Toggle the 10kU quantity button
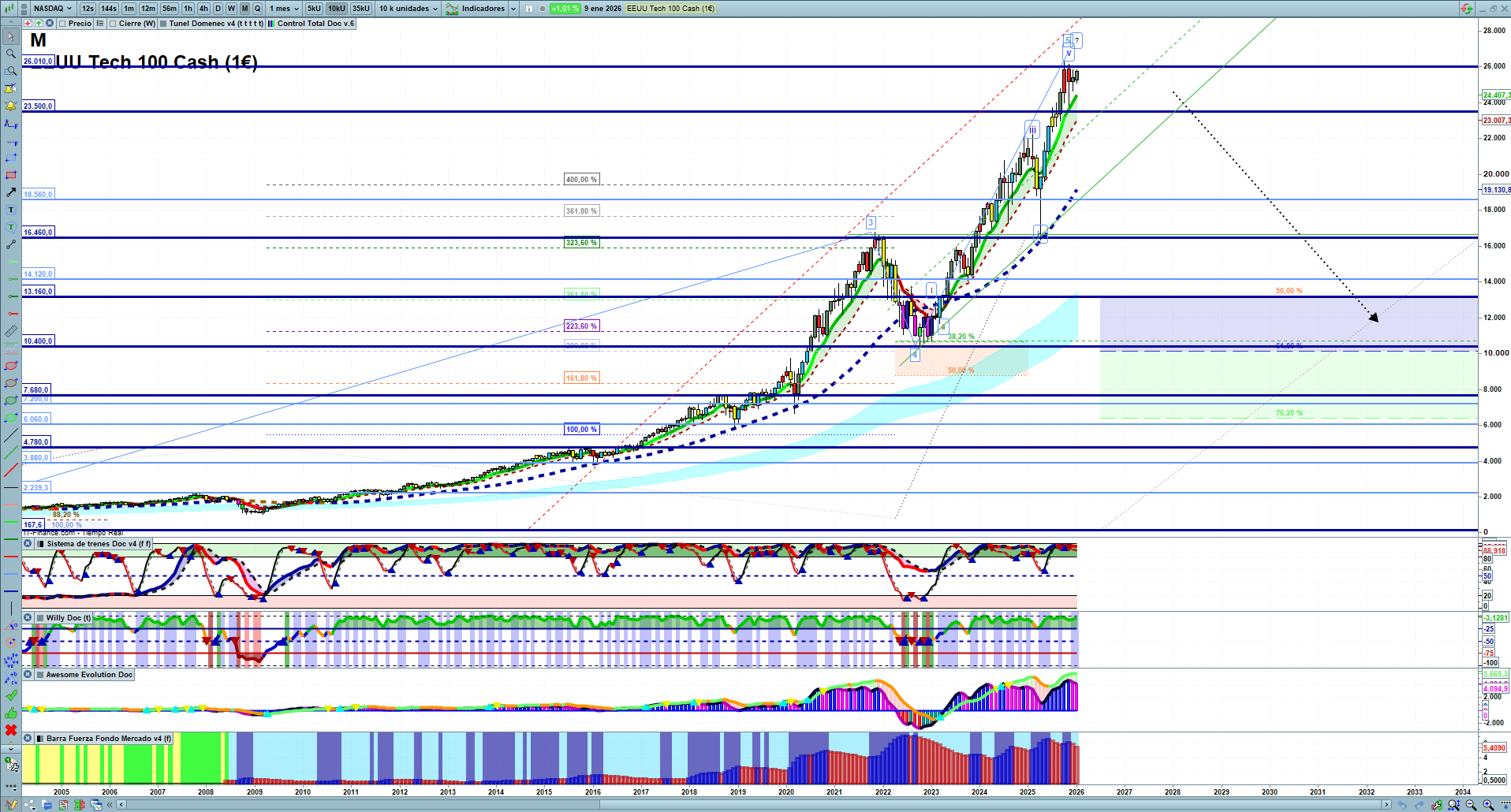This screenshot has height=812, width=1511. pyautogui.click(x=337, y=9)
